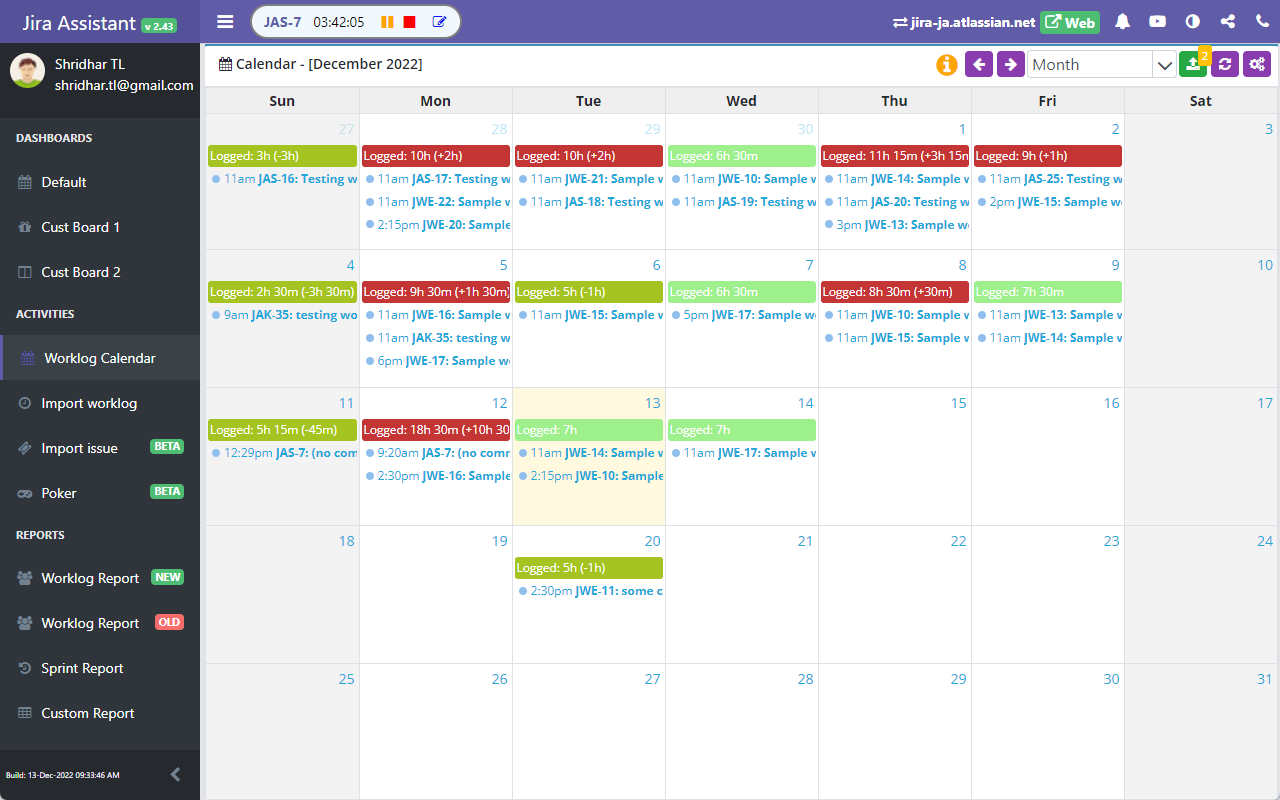Viewport: 1280px width, 800px height.
Task: Open Import worklog page
Action: pos(100,403)
